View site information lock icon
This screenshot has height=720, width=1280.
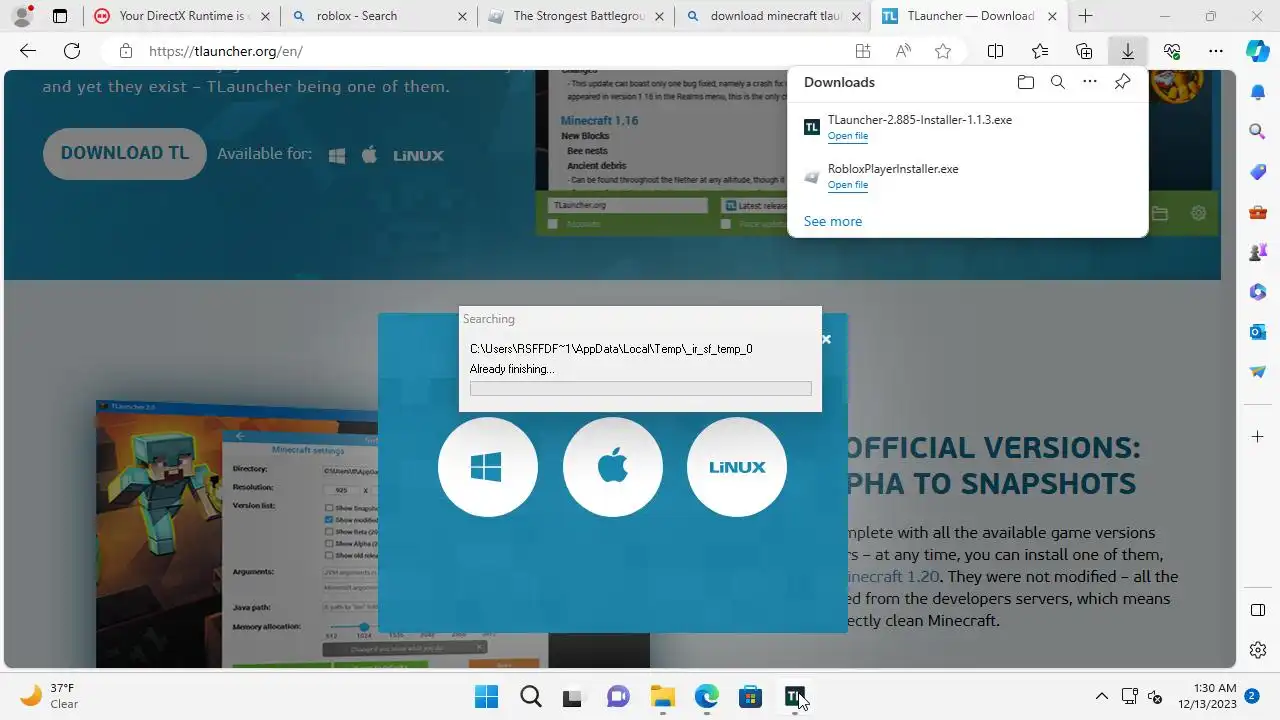point(126,51)
